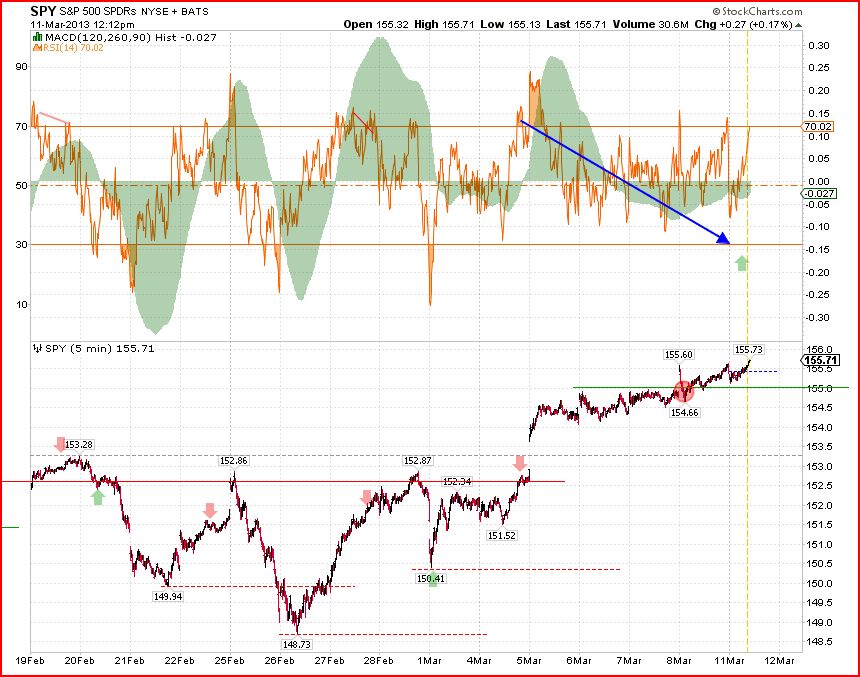Select the 154.0 price axis label

[821, 427]
